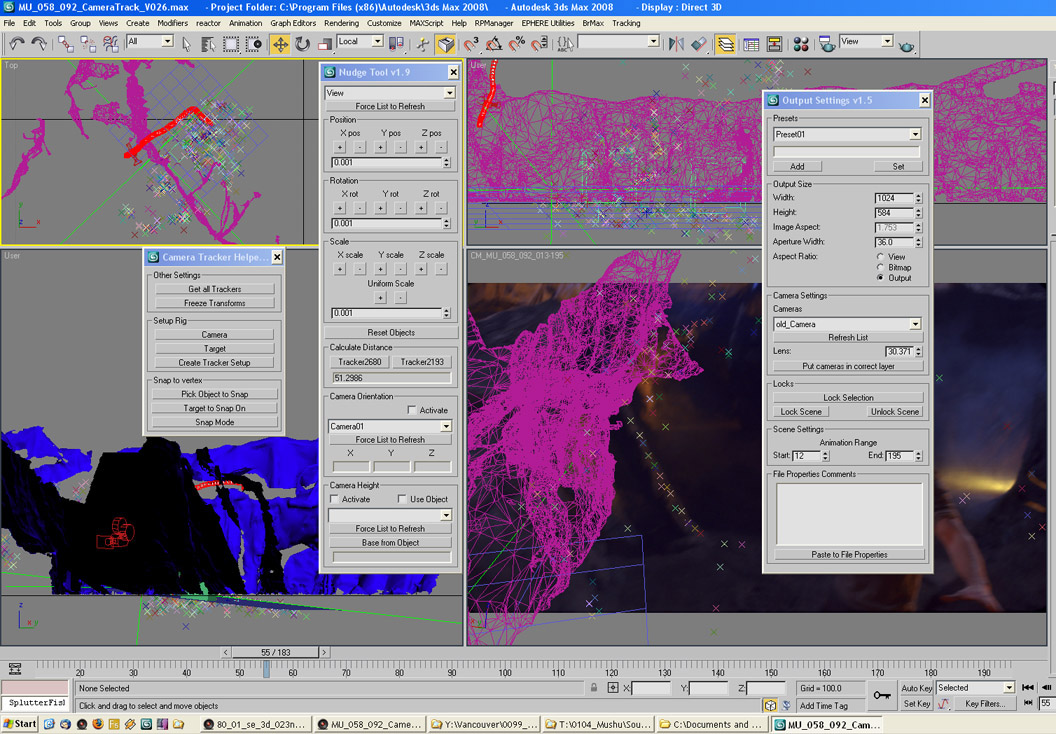Open the Preset01 presets dropdown
The height and width of the screenshot is (734, 1056).
point(914,134)
